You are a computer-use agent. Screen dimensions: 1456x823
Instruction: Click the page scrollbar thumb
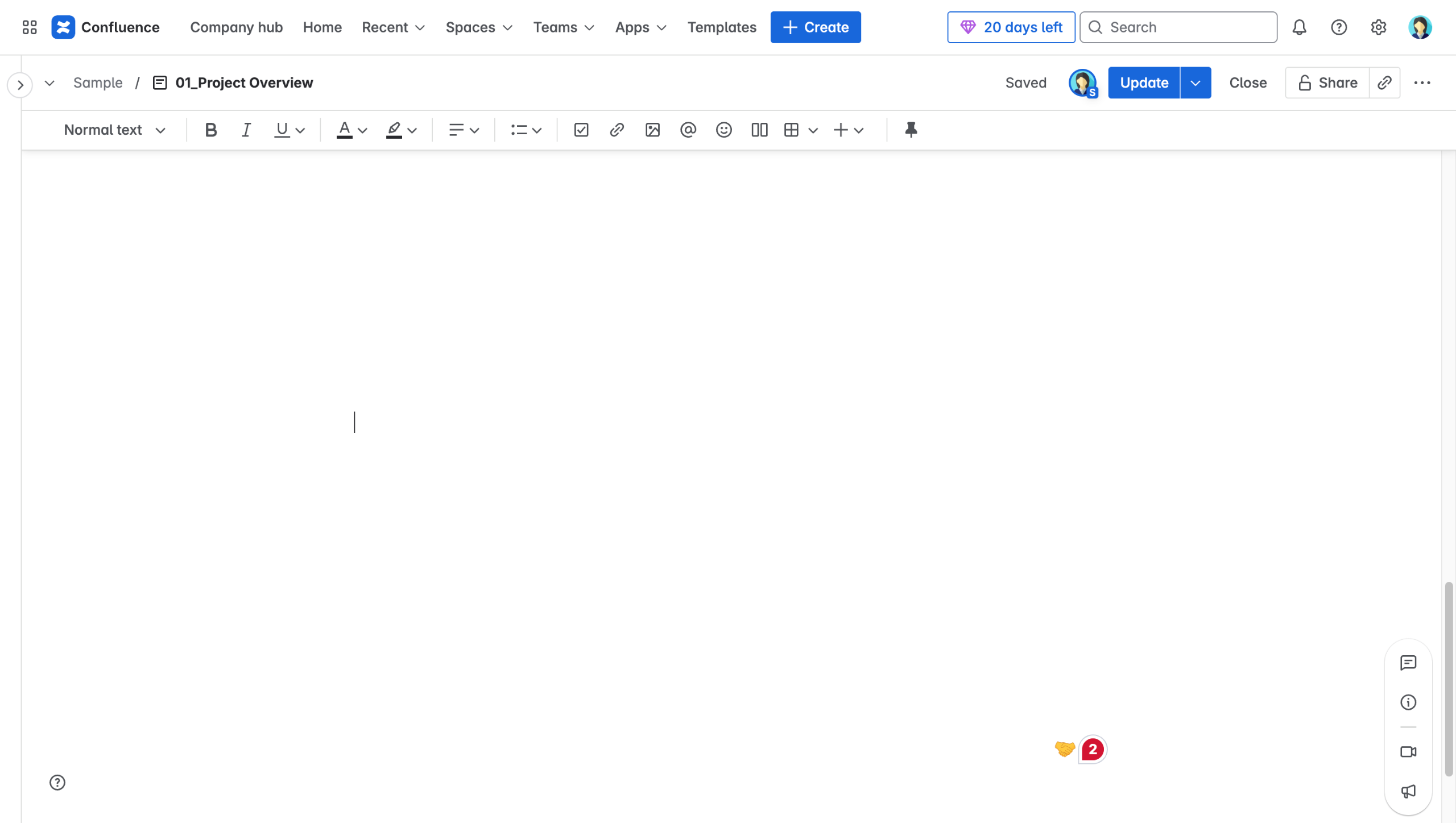pos(1449,679)
